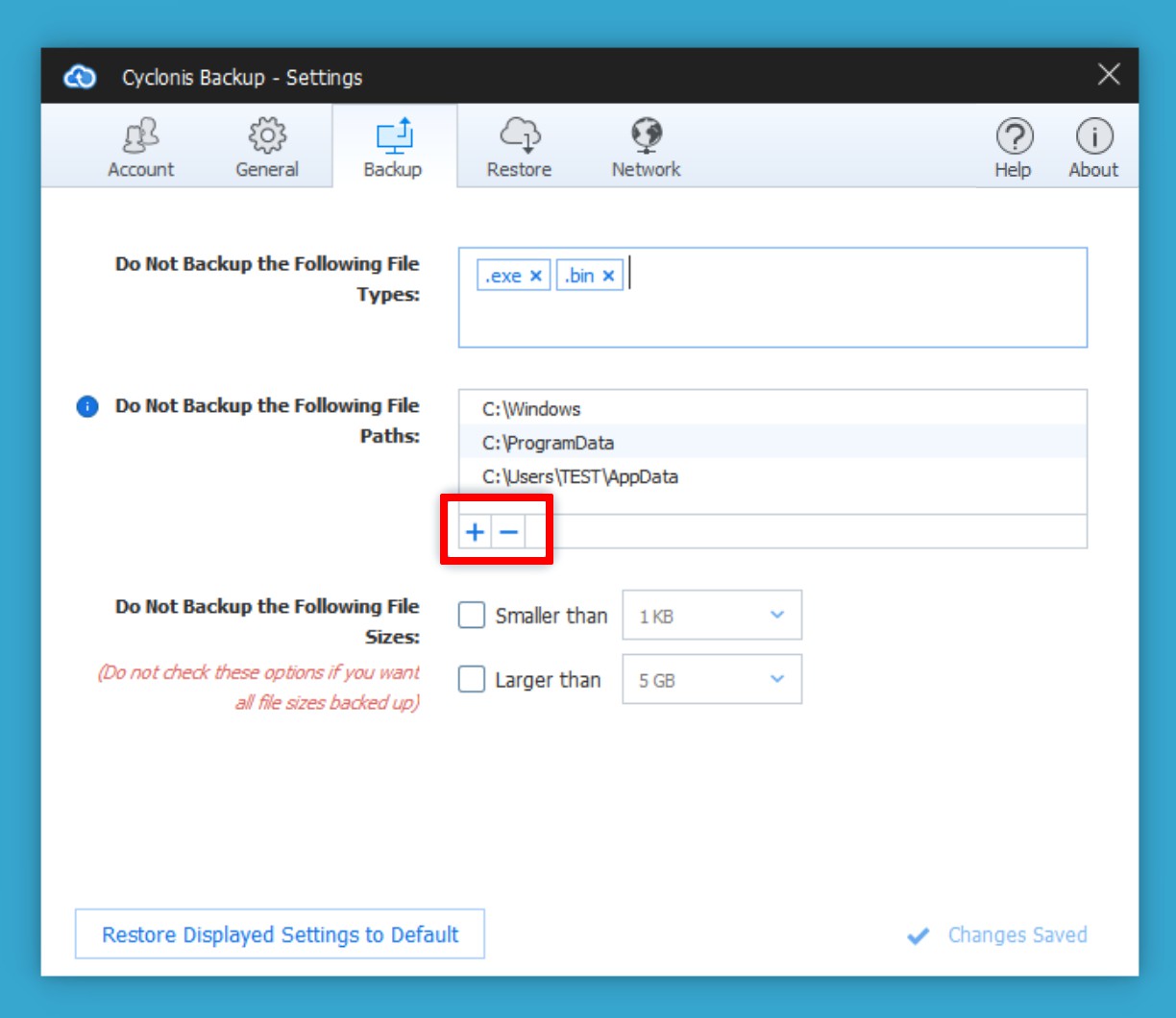
Task: Remove the .exe file type tag
Action: (x=536, y=277)
